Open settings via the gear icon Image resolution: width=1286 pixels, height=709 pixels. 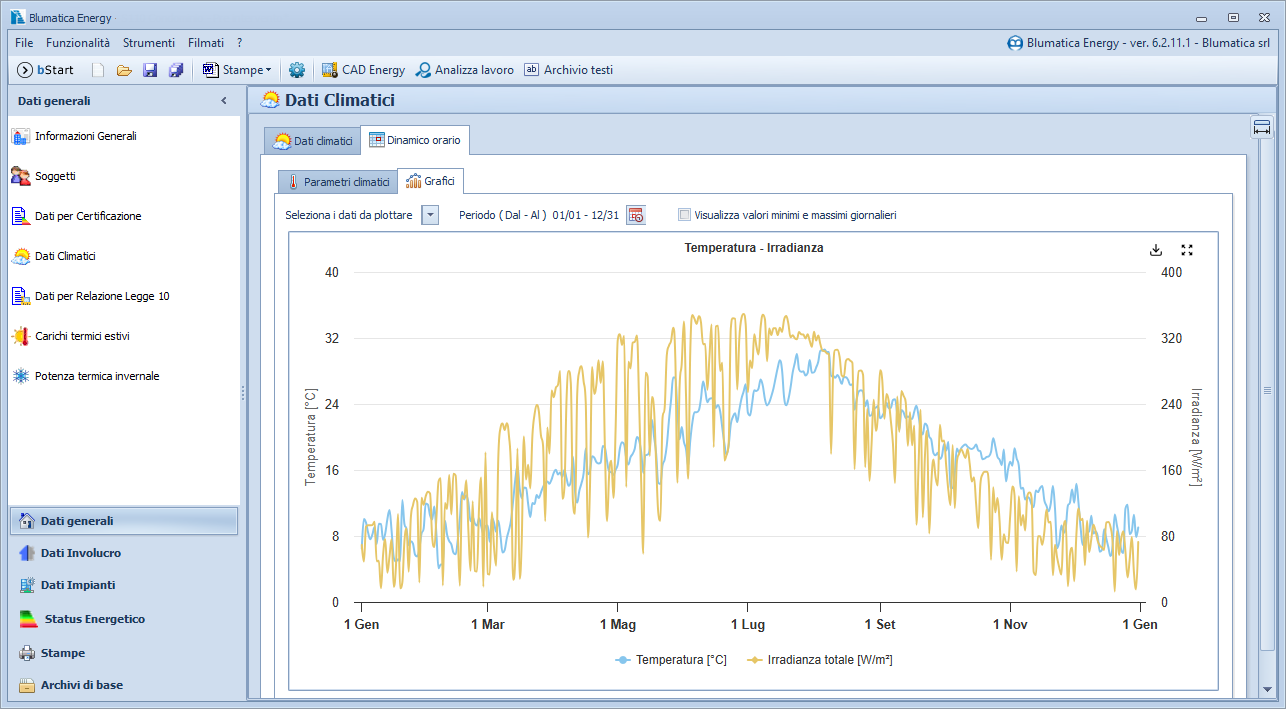tap(296, 70)
